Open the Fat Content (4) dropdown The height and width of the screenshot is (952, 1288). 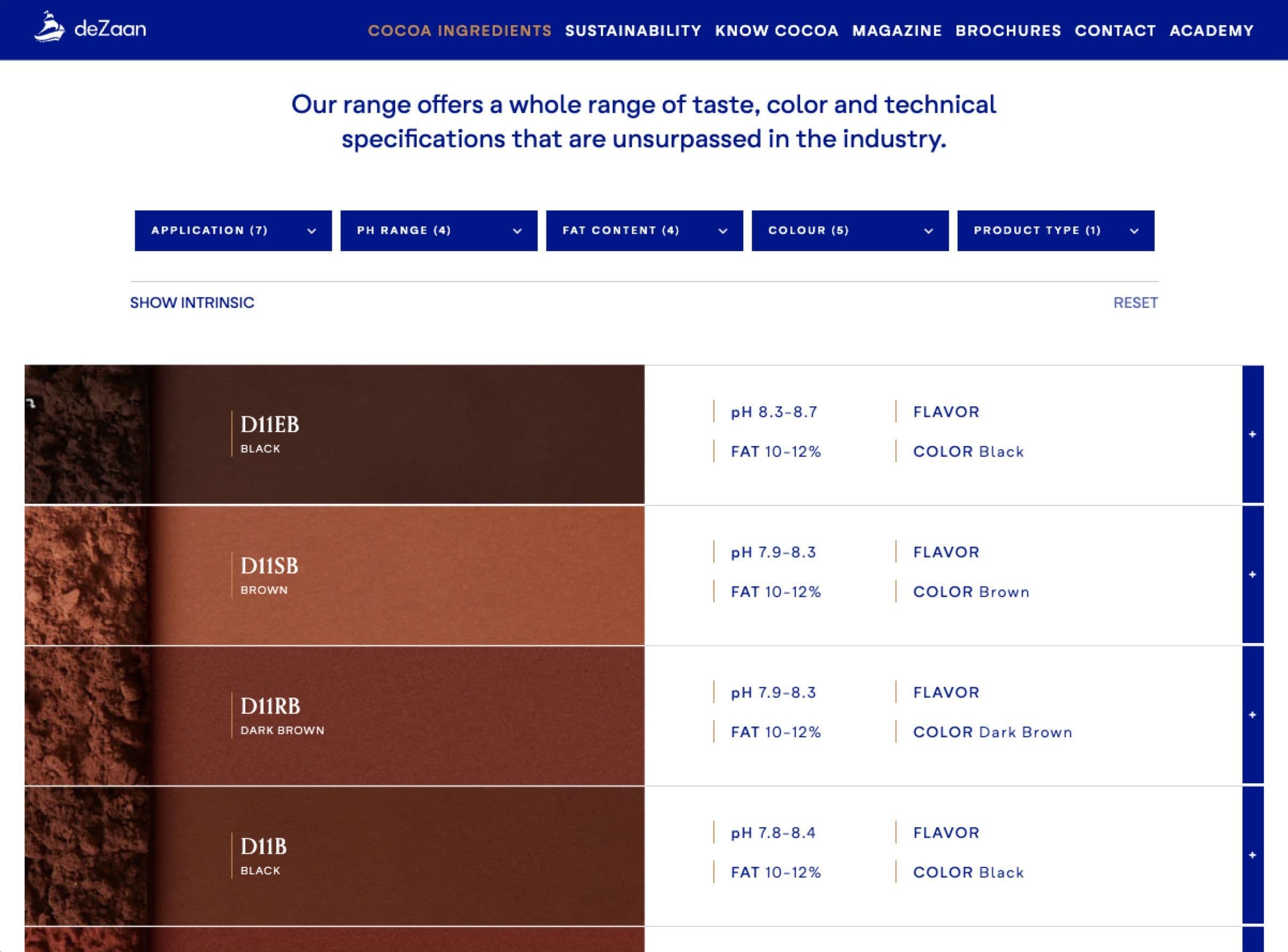[645, 231]
